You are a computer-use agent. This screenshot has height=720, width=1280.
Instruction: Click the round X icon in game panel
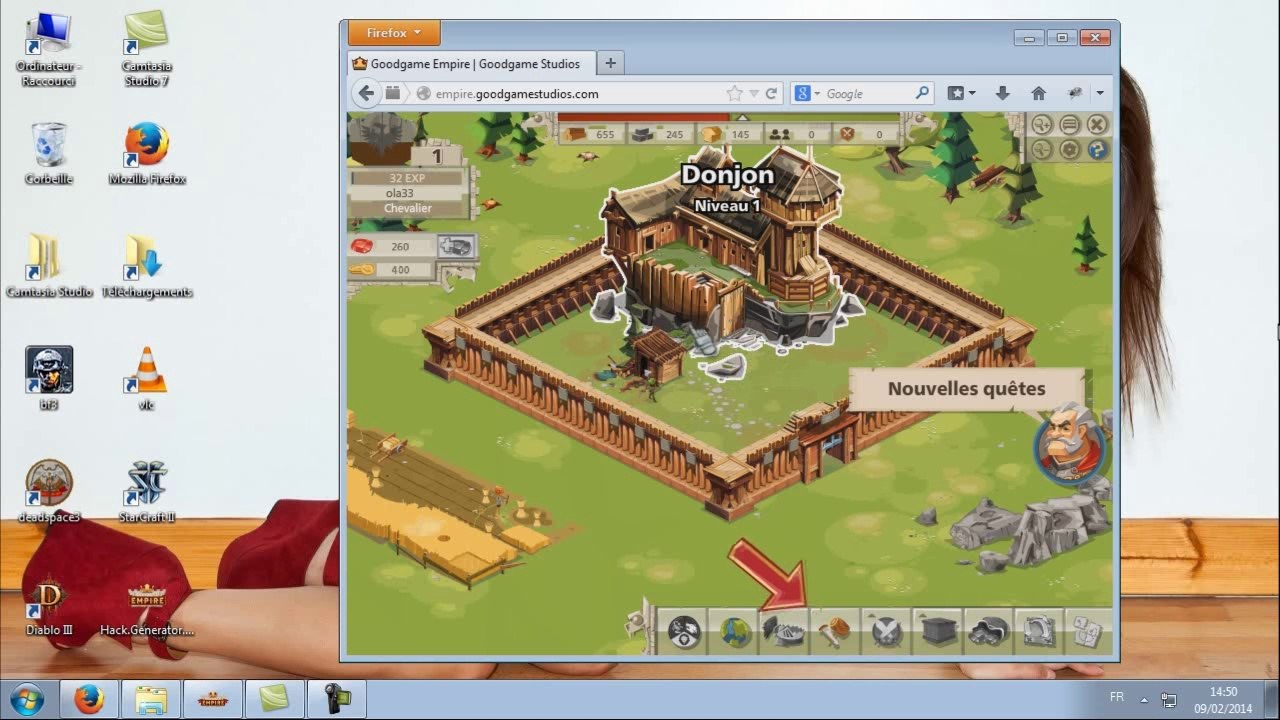1097,125
